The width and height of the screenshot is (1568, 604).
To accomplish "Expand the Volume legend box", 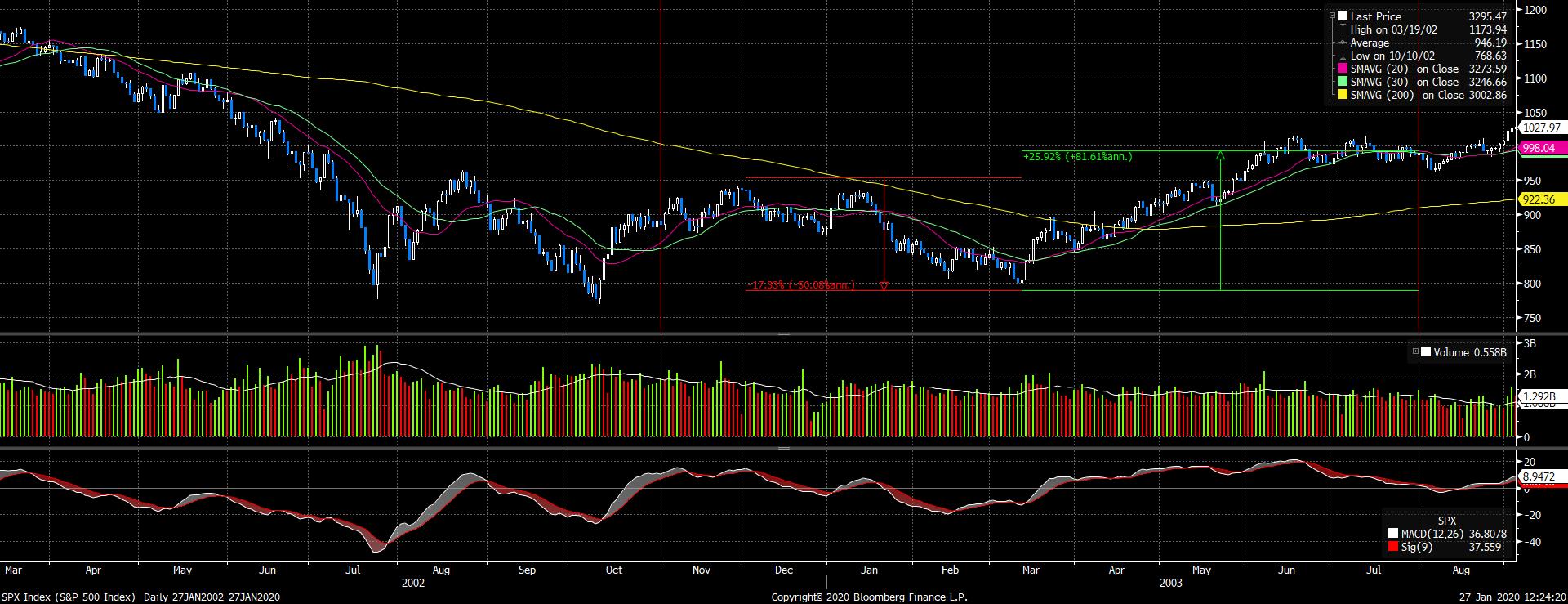I will point(1415,352).
